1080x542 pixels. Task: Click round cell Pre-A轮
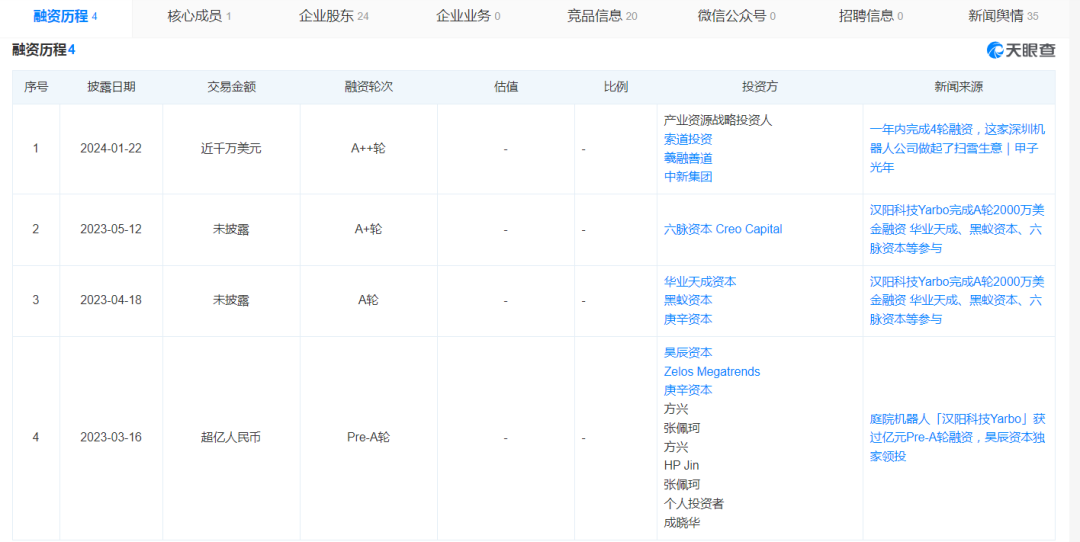coord(368,437)
